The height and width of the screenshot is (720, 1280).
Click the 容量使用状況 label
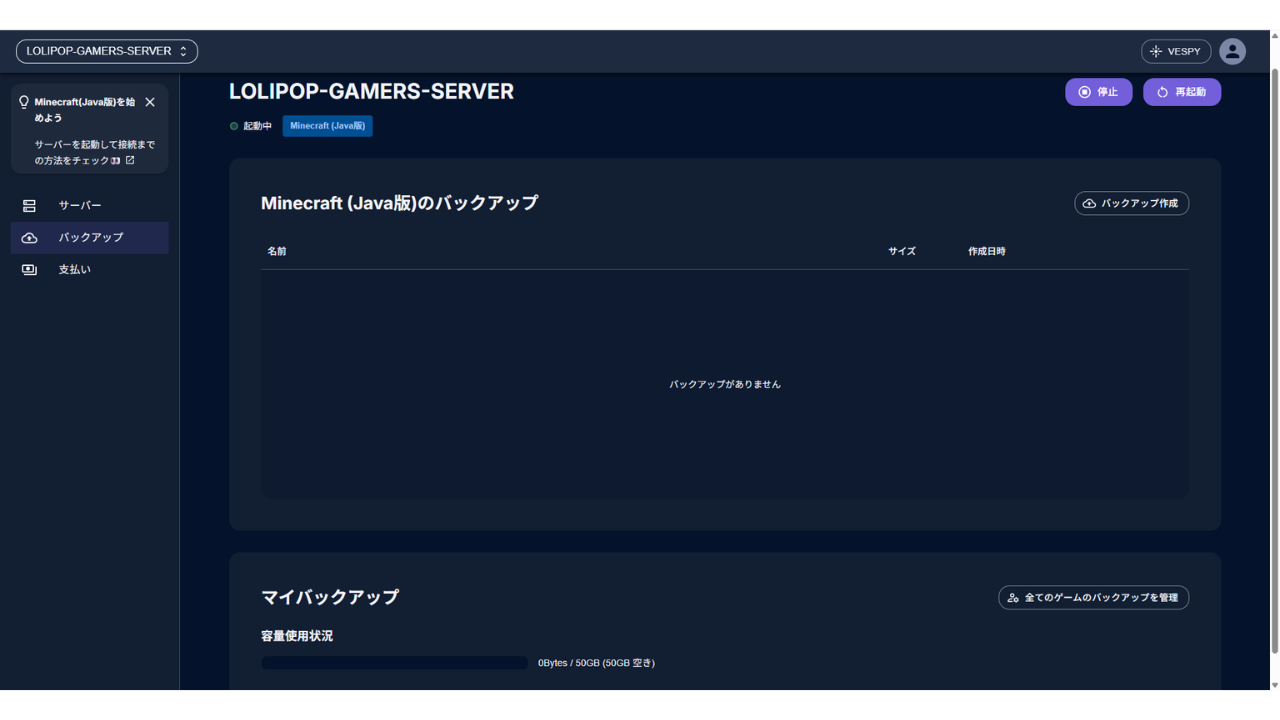(297, 636)
